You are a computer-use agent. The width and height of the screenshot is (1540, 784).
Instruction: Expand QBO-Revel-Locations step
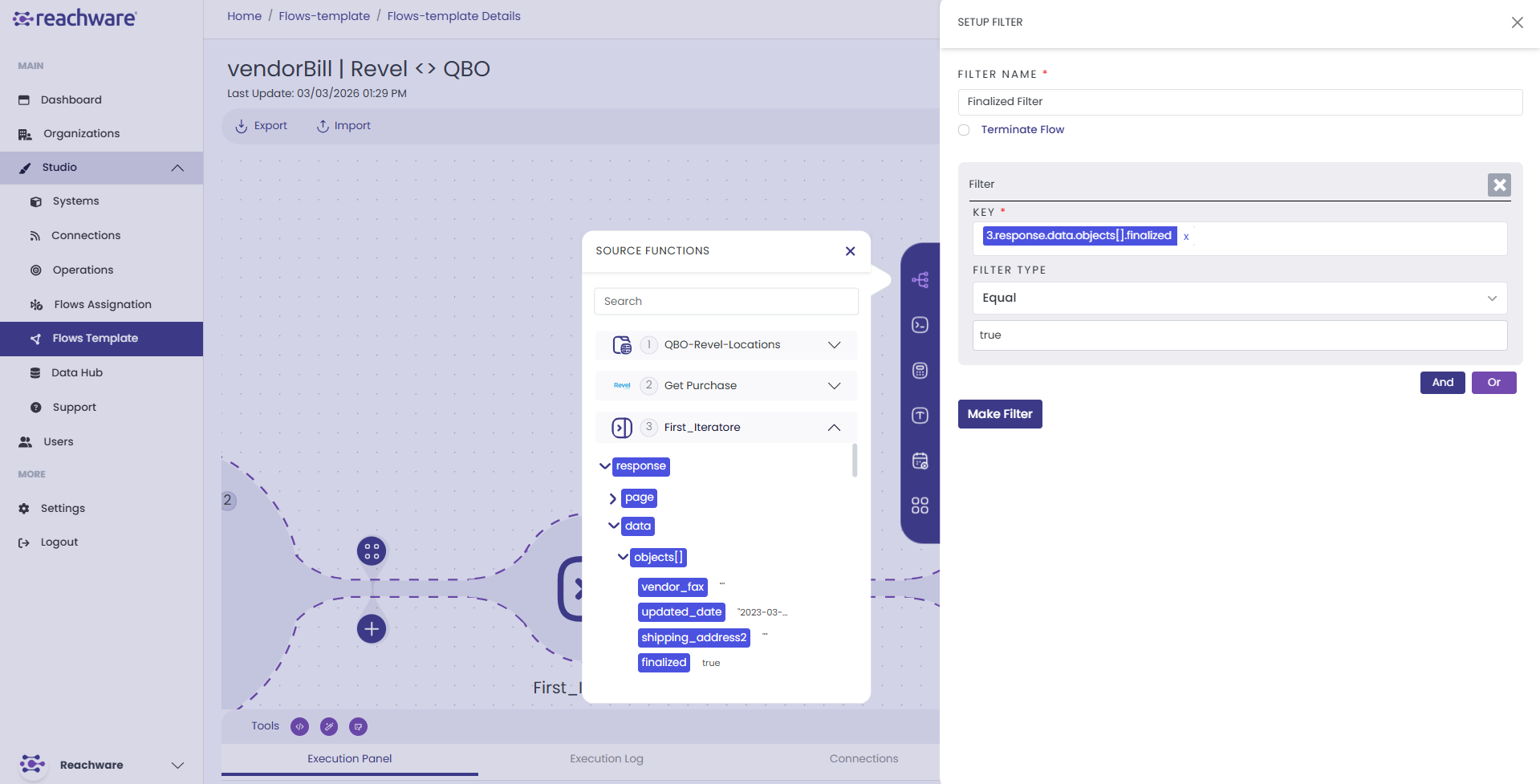pyautogui.click(x=834, y=345)
